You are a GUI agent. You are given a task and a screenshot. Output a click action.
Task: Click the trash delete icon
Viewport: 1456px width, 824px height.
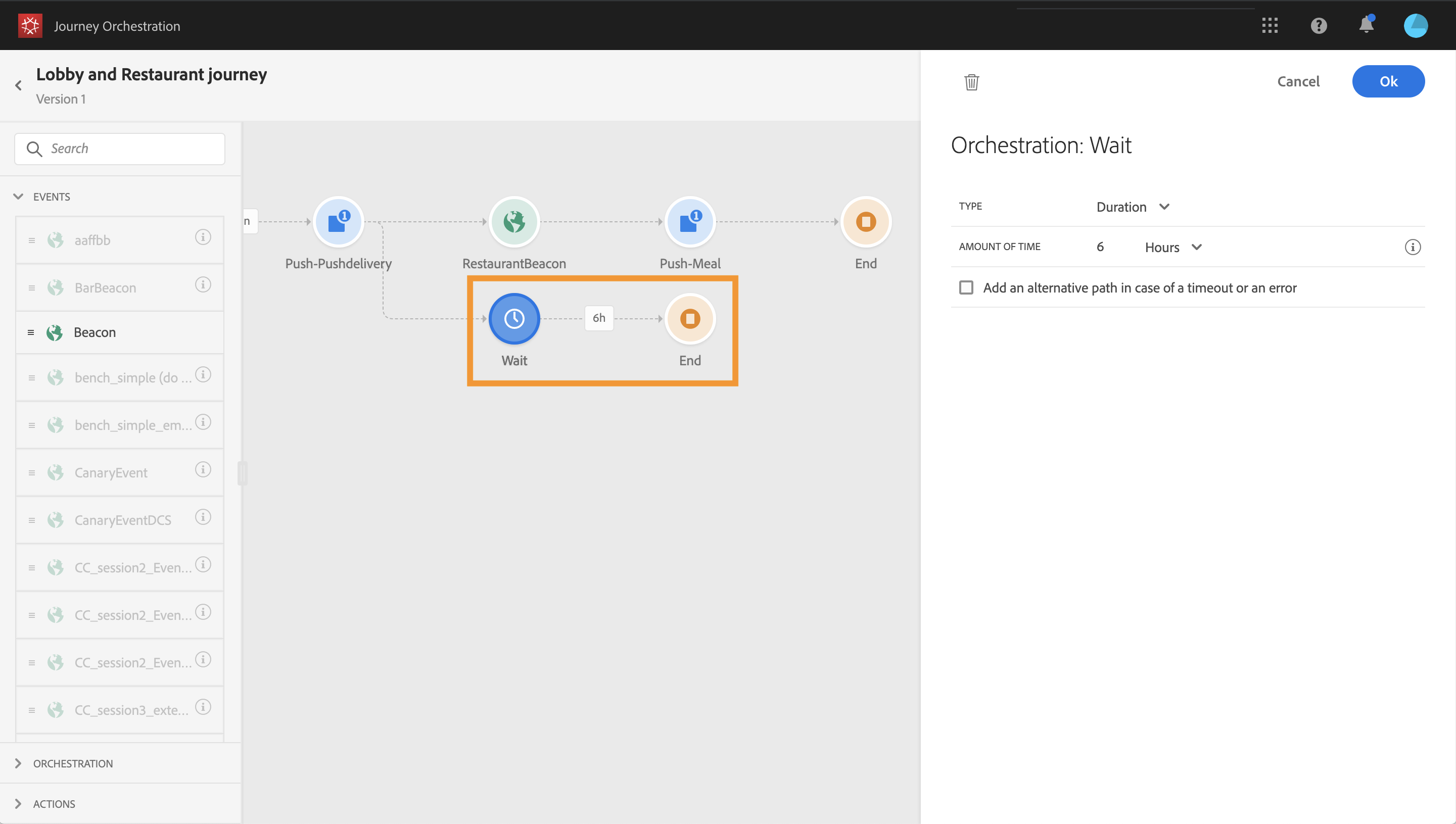click(971, 82)
